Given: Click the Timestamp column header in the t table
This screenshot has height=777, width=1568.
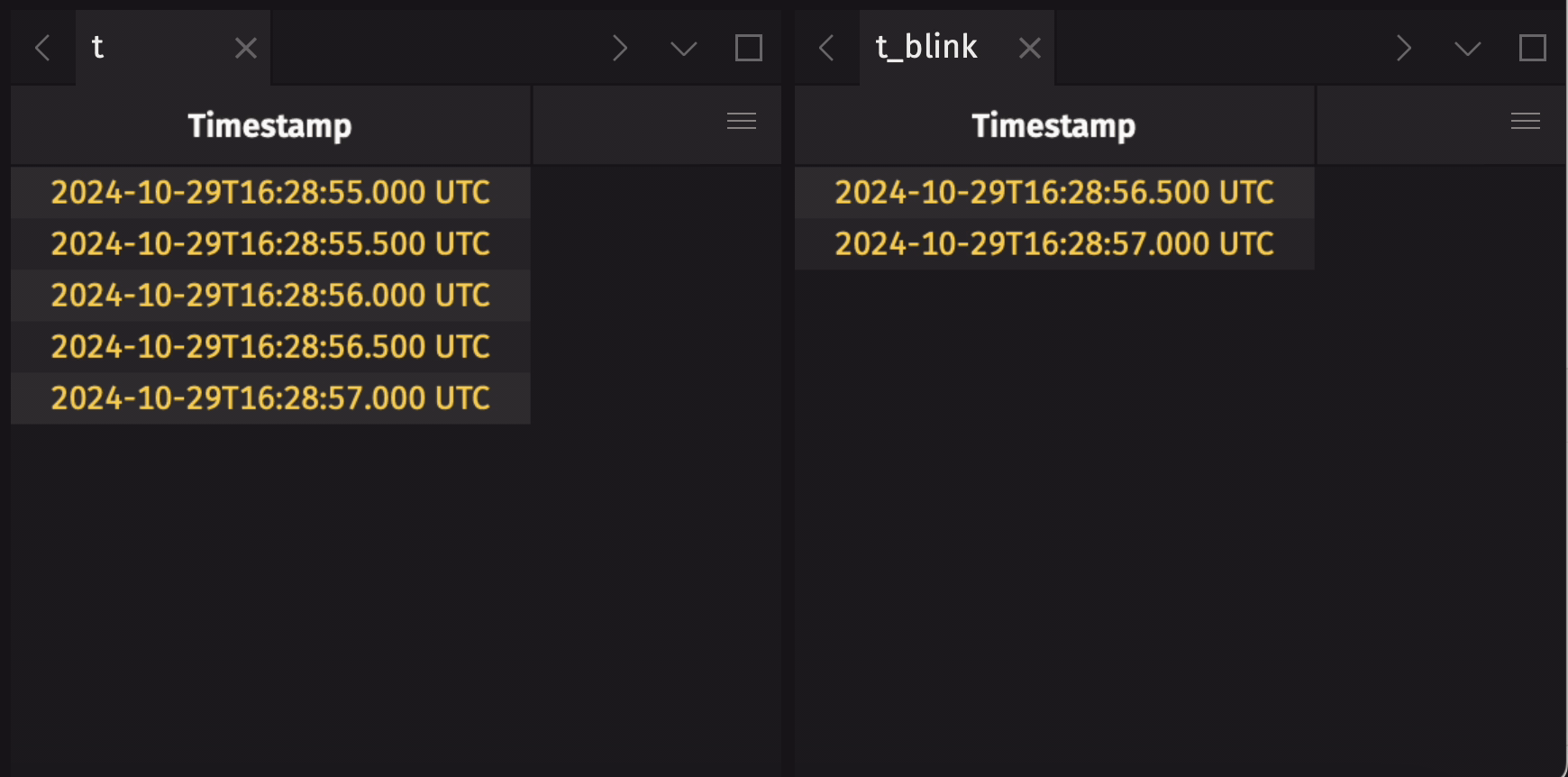Looking at the screenshot, I should click(269, 125).
